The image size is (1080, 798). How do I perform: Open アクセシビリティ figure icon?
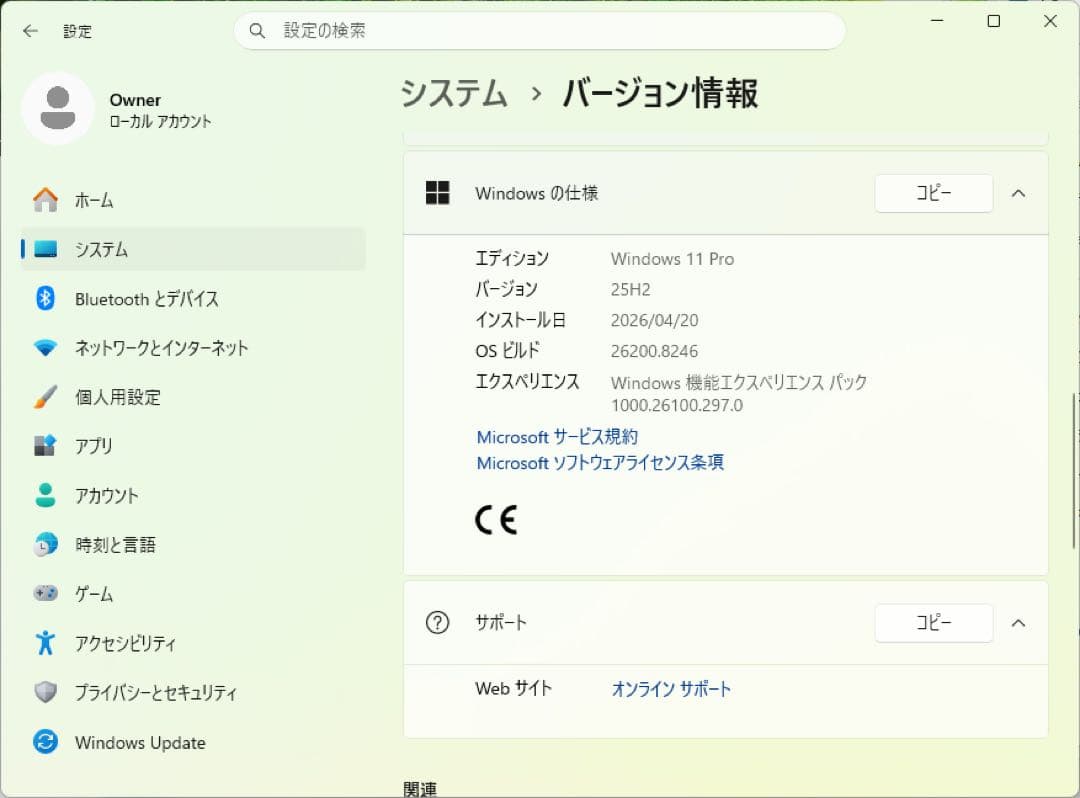tap(45, 642)
